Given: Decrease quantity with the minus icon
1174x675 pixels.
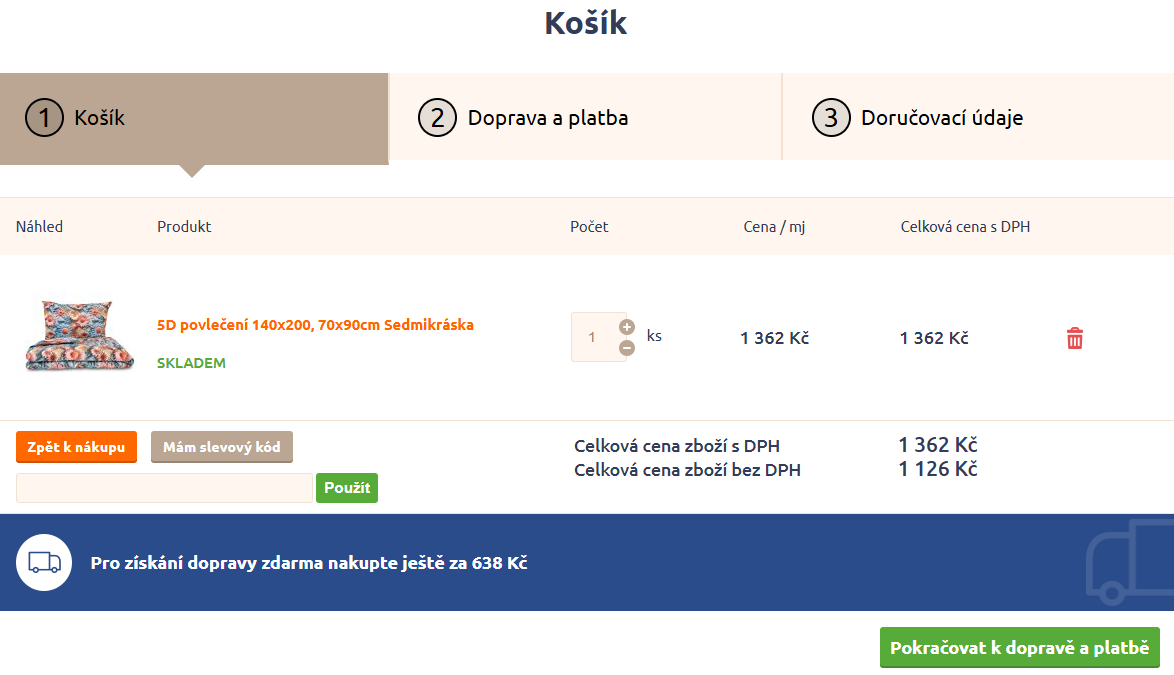Looking at the screenshot, I should click(x=627, y=348).
